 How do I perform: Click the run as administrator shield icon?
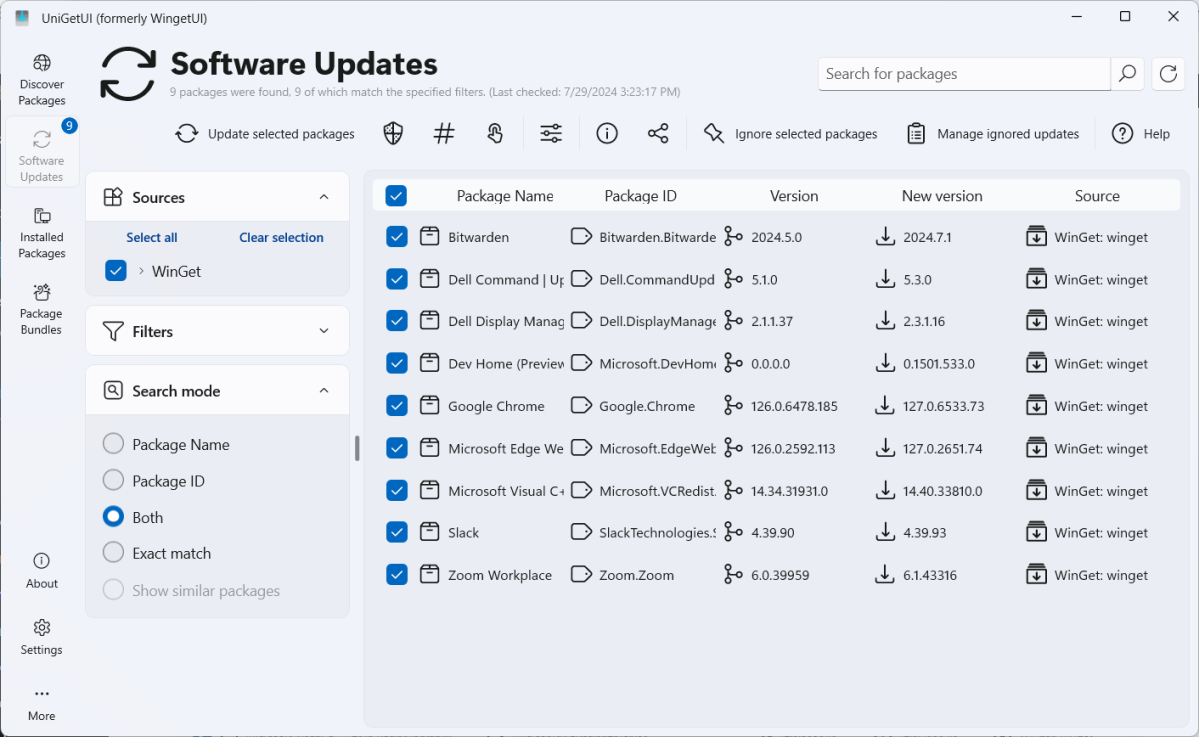click(393, 134)
